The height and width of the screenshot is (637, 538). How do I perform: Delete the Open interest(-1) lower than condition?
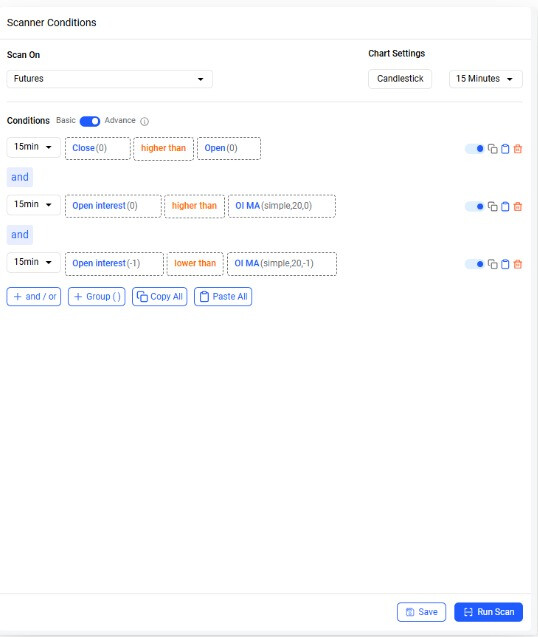tap(518, 264)
